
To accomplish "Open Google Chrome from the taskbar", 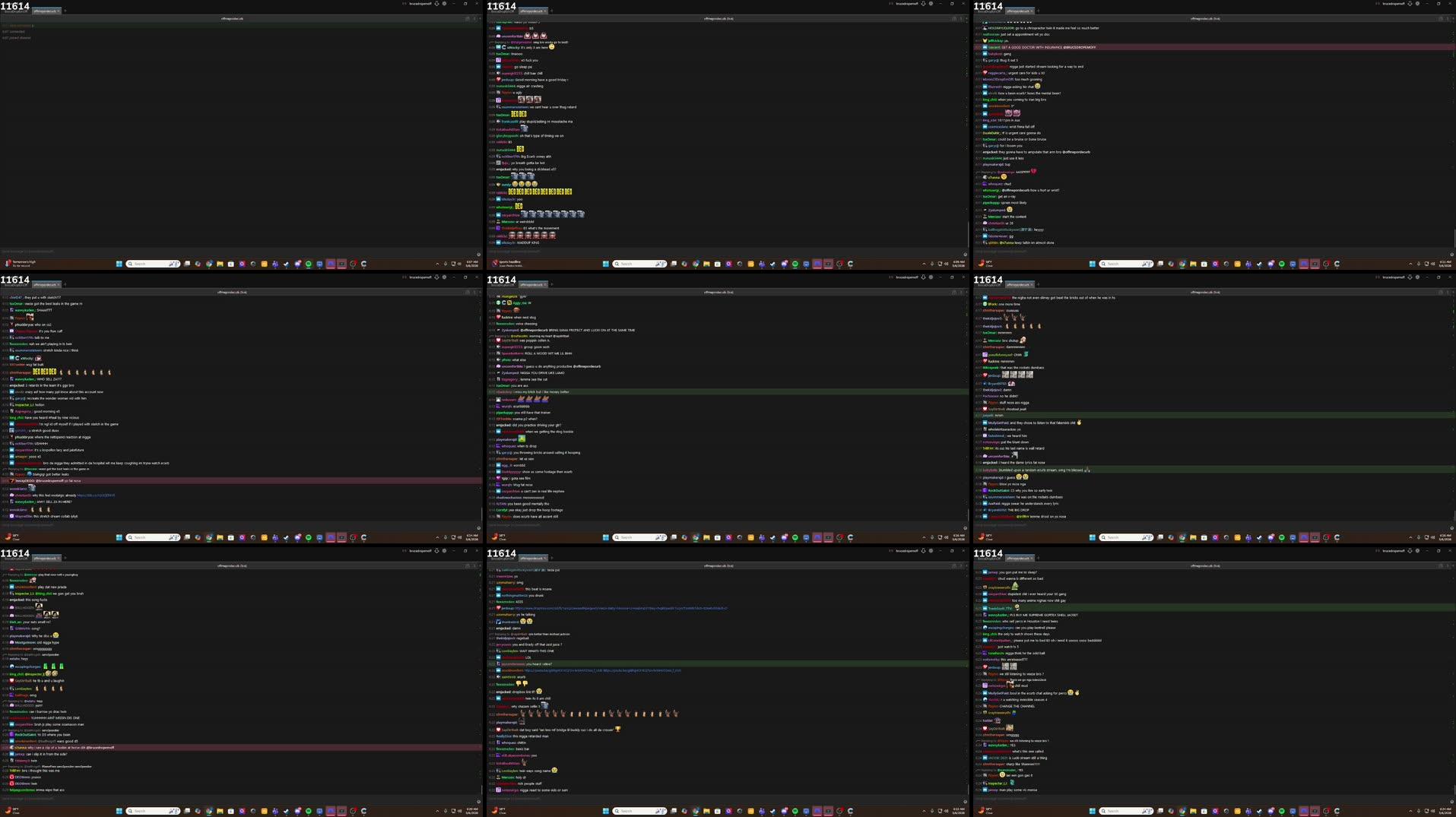I will click(209, 264).
